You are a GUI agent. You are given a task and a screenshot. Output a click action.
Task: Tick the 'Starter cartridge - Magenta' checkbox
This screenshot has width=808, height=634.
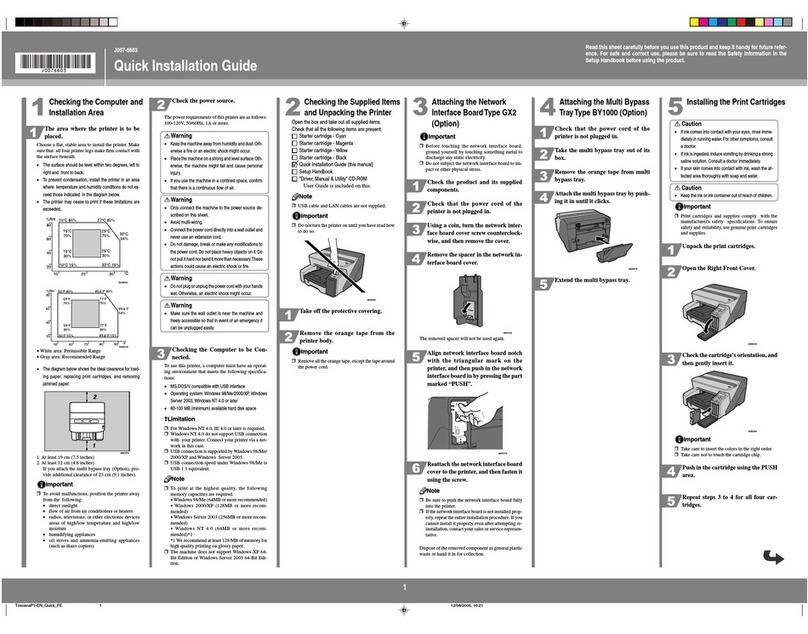pyautogui.click(x=295, y=143)
